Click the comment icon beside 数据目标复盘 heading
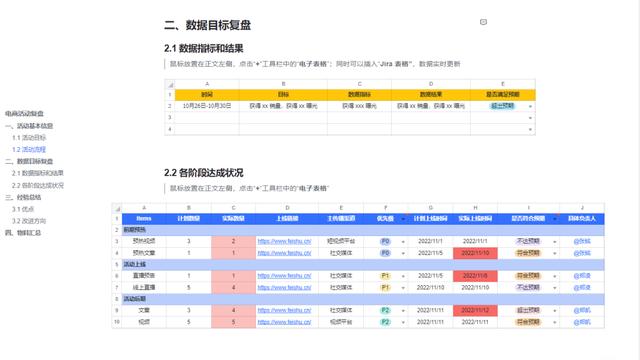The image size is (640, 360). tap(483, 22)
